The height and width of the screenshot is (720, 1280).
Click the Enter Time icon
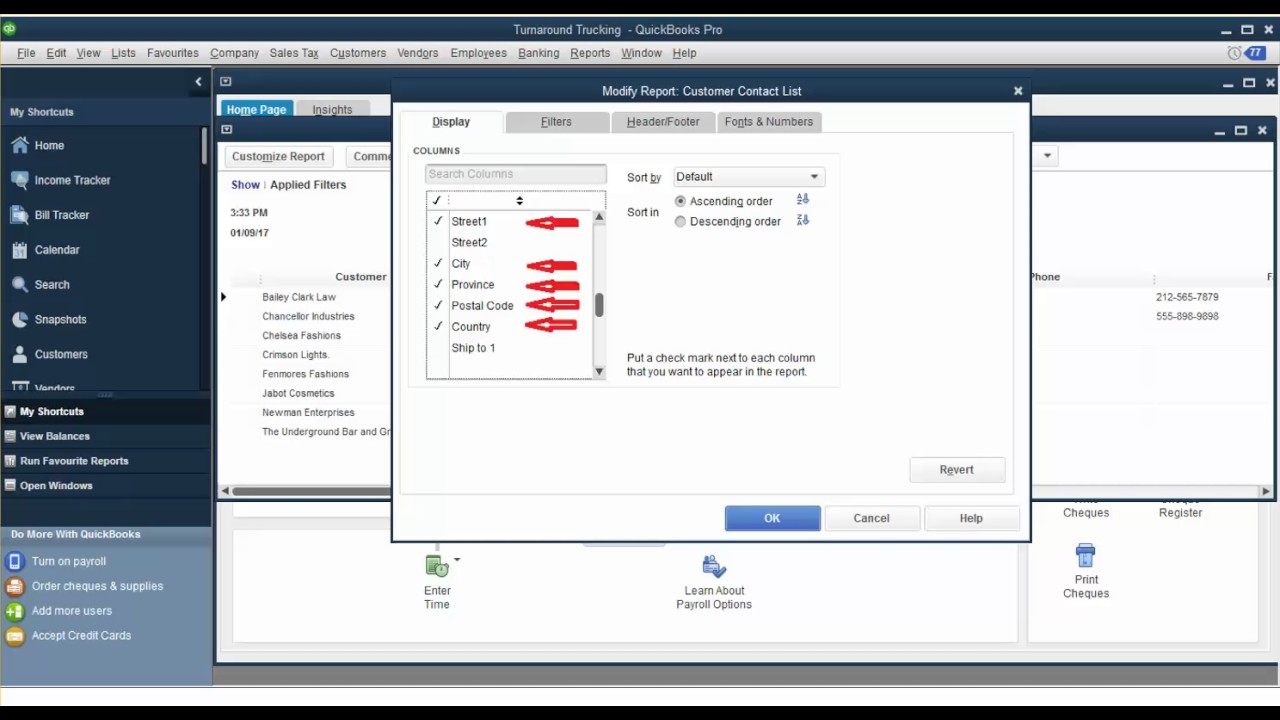tap(437, 566)
